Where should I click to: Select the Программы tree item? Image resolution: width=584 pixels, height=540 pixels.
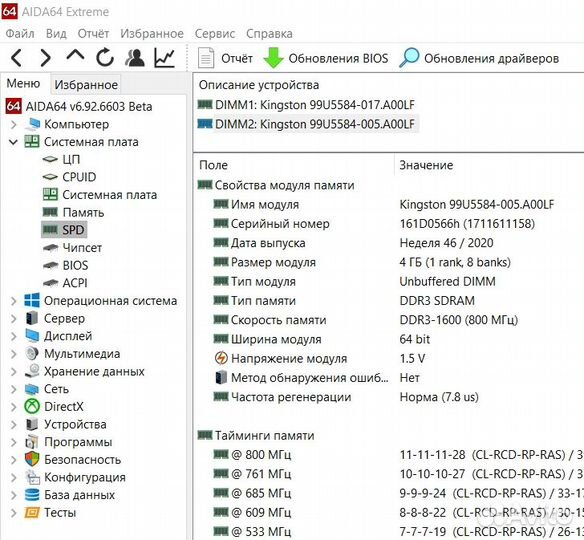78,442
